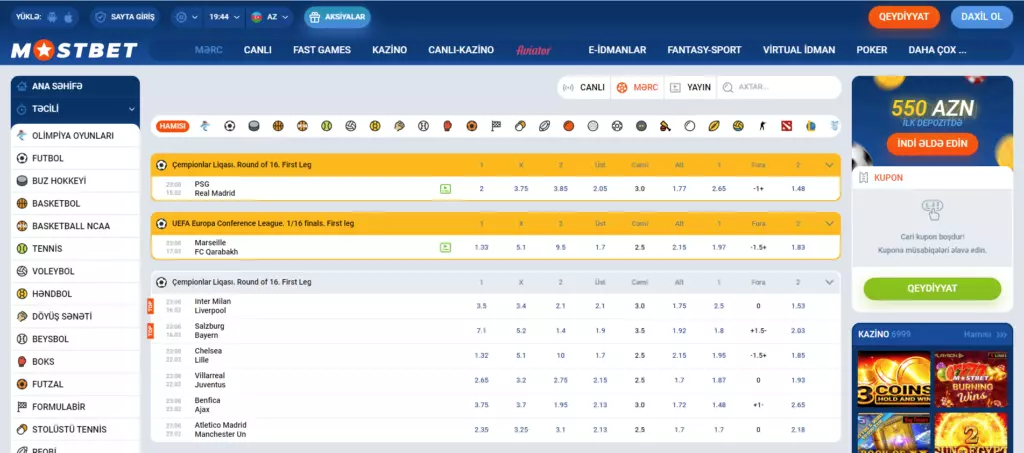Expand the TƏCİLİ sidebar section
Image resolution: width=1024 pixels, height=453 pixels.
click(75, 109)
